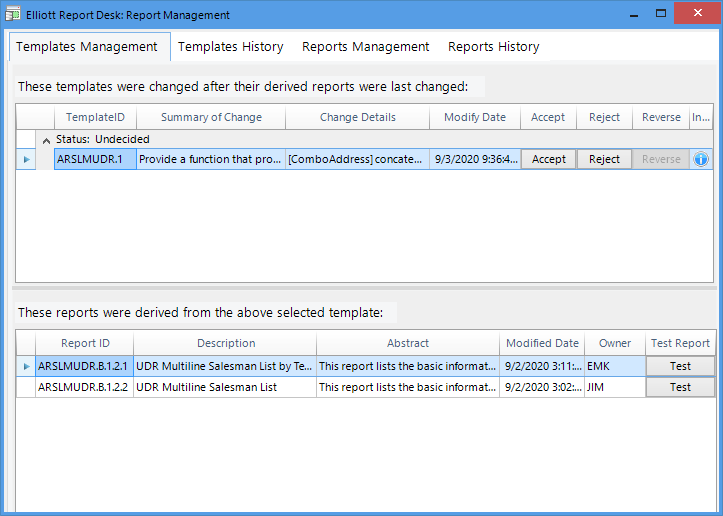The width and height of the screenshot is (723, 516).
Task: Collapse the Status: Undecided group
Action: click(x=46, y=140)
